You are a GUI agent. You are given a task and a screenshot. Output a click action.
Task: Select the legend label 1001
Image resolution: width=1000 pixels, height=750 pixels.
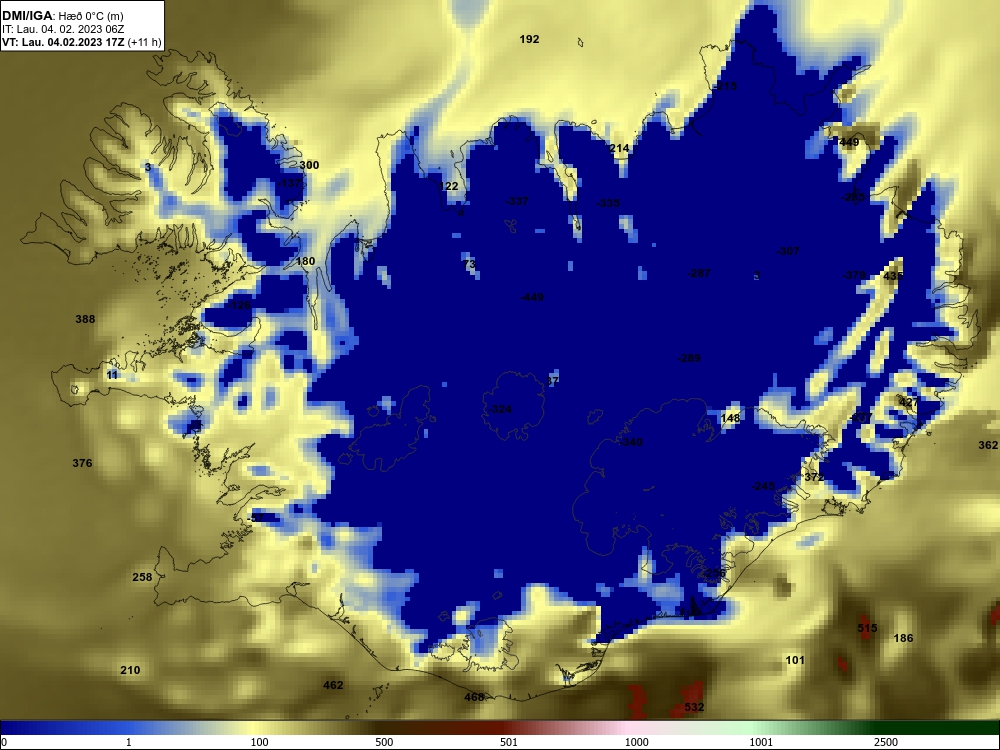pos(761,742)
